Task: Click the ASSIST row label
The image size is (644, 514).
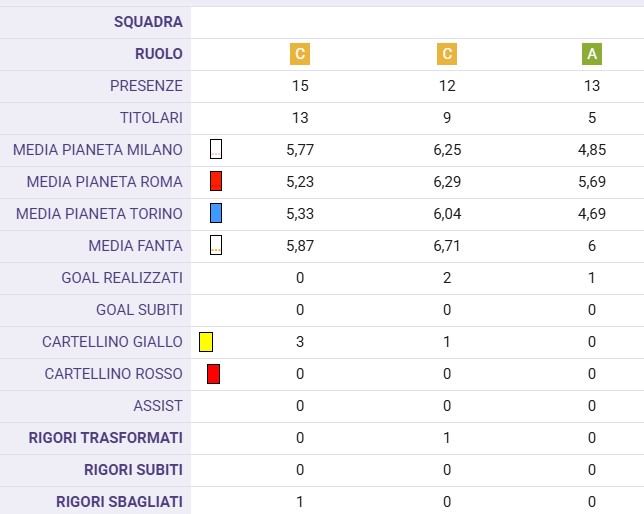Action: click(158, 406)
